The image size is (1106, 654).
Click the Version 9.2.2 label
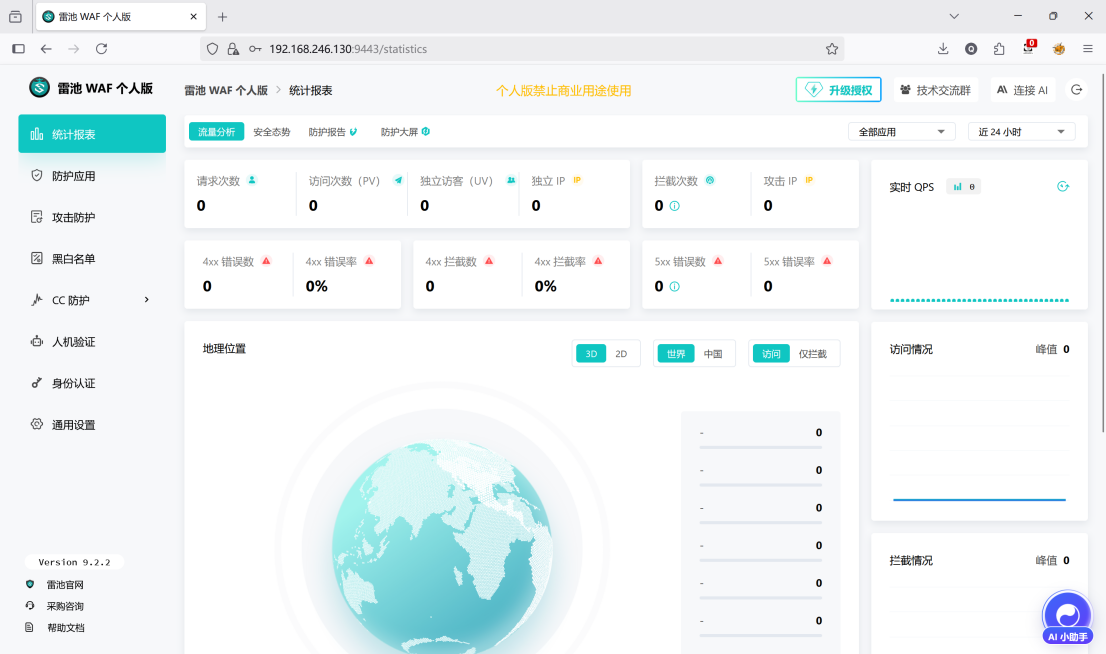(x=74, y=562)
